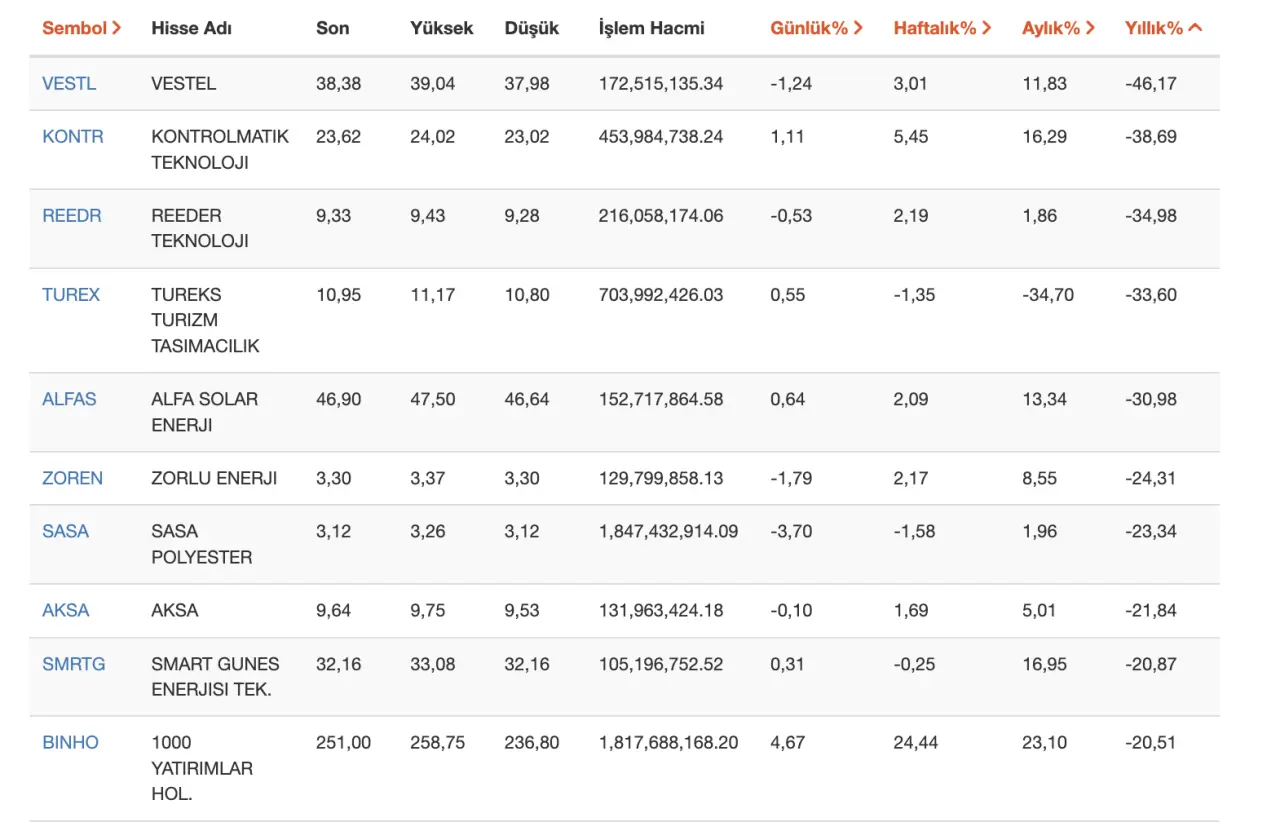The height and width of the screenshot is (822, 1280).
Task: Click the TUREX ticker link
Action: point(71,295)
